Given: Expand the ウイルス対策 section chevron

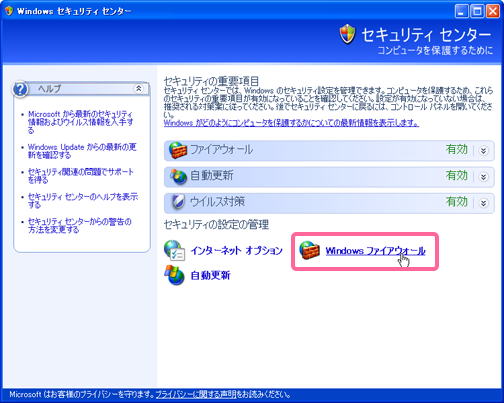Looking at the screenshot, I should click(x=483, y=203).
